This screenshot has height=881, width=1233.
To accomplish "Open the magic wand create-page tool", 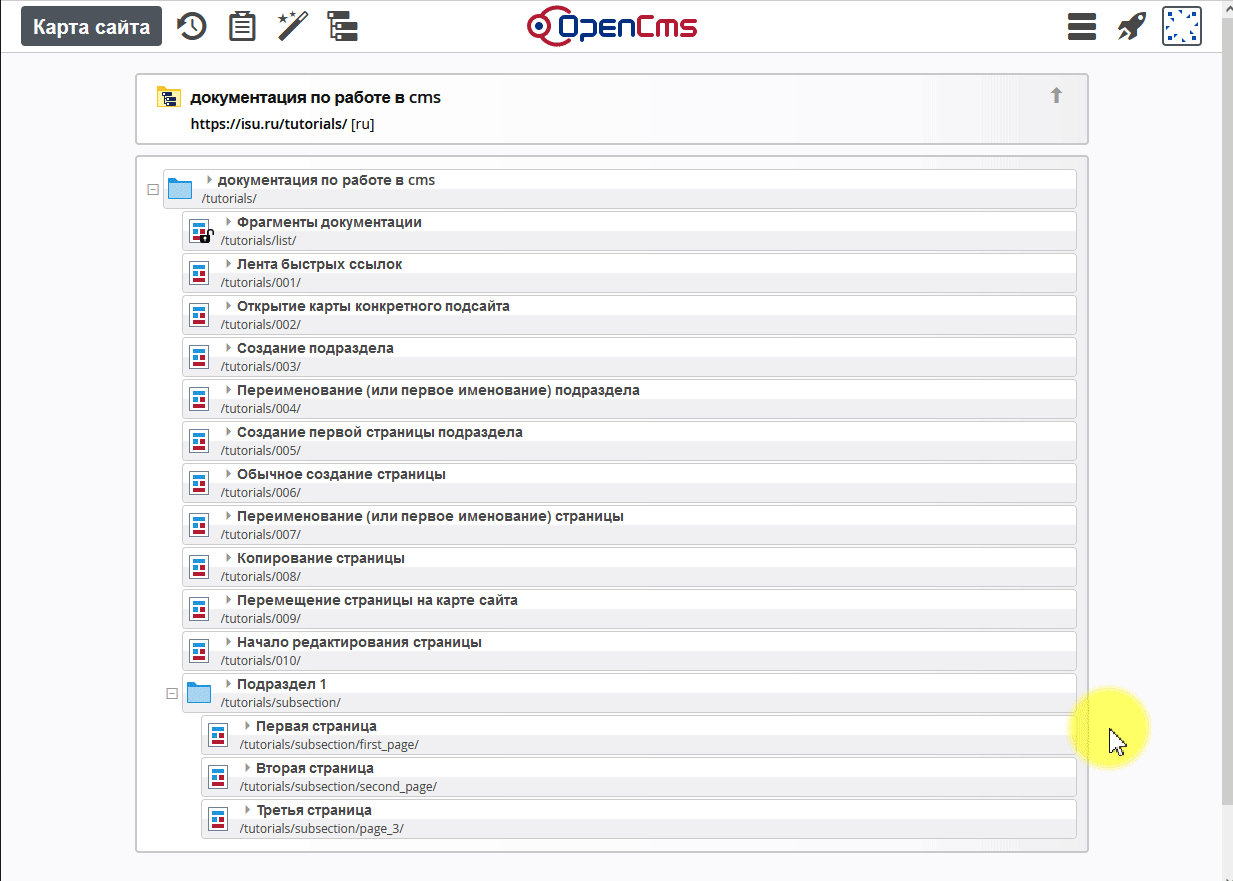I will coord(292,27).
